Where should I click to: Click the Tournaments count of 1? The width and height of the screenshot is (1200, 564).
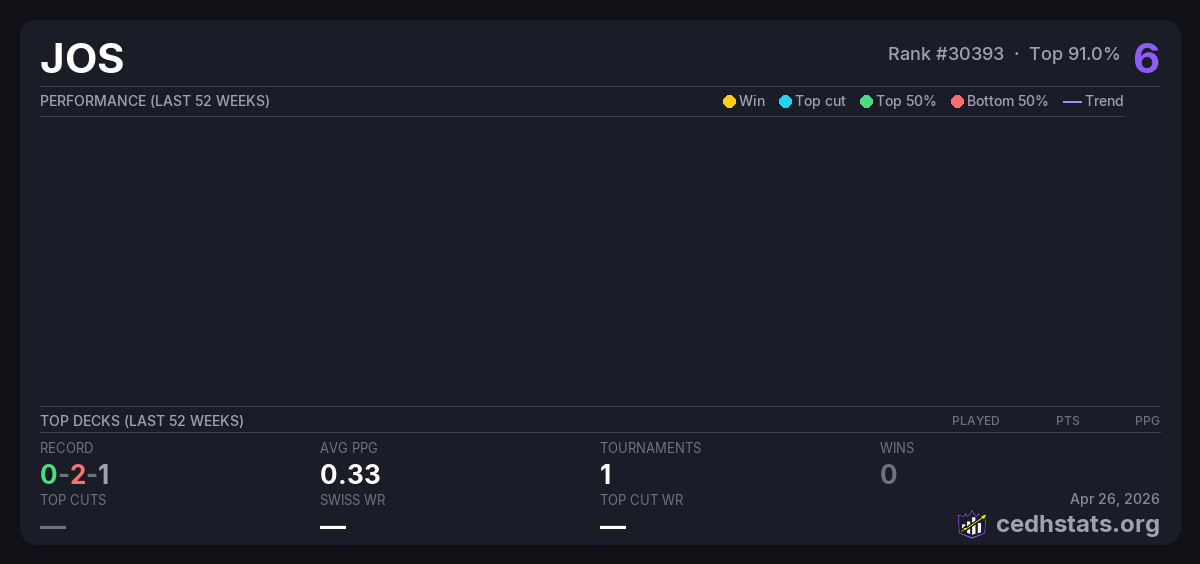(x=606, y=474)
